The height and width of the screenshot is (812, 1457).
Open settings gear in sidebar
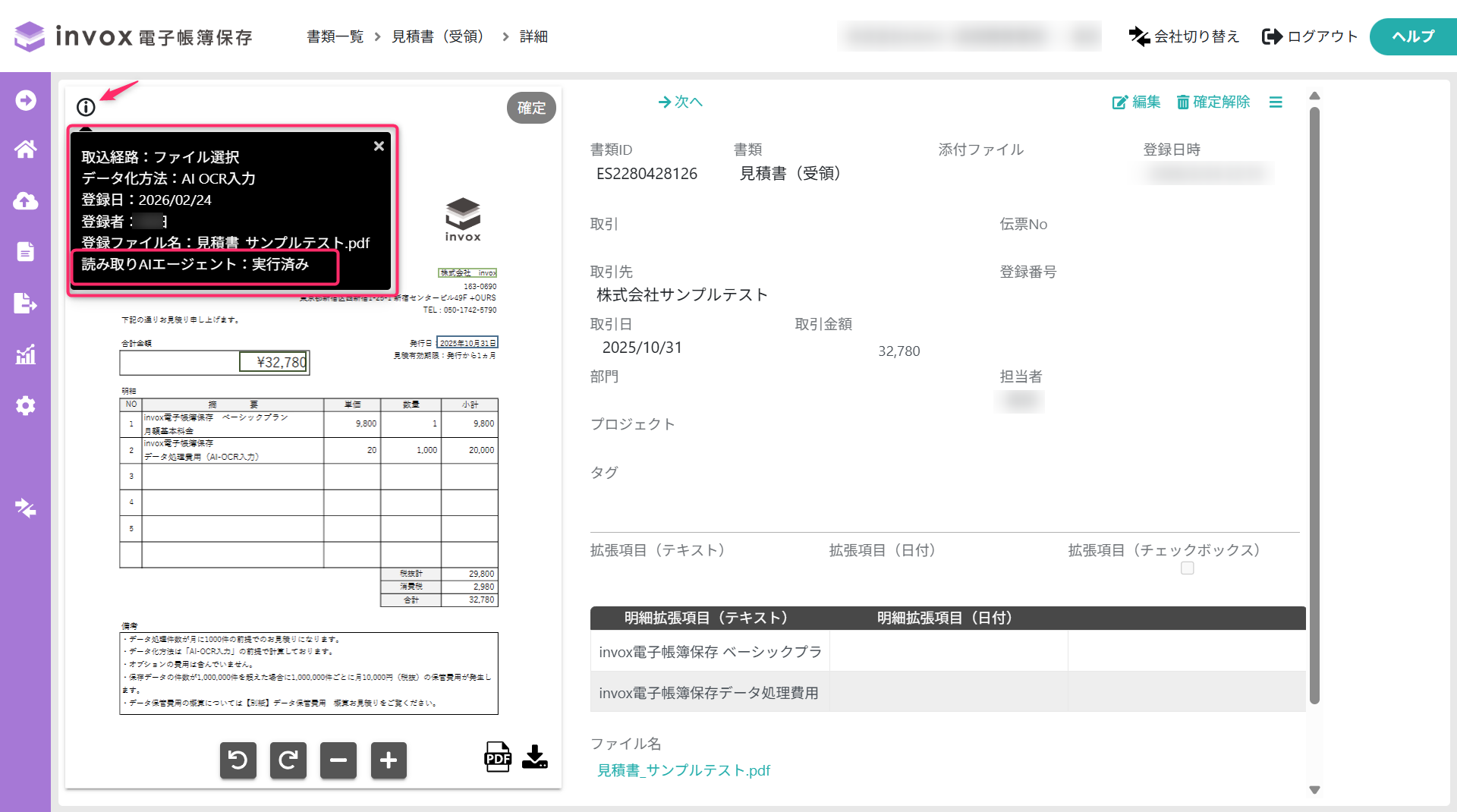coord(26,405)
